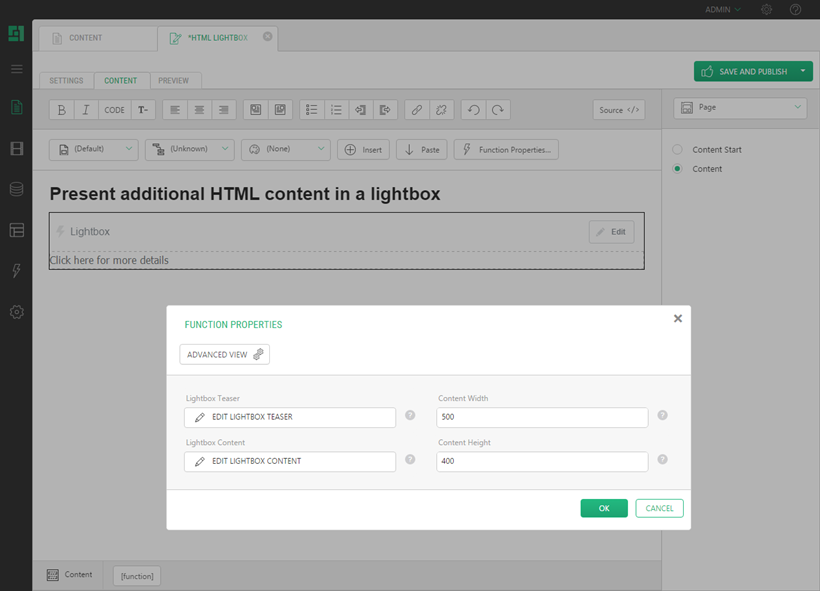Select the numbered list icon
Viewport: 820px width, 591px height.
(336, 110)
